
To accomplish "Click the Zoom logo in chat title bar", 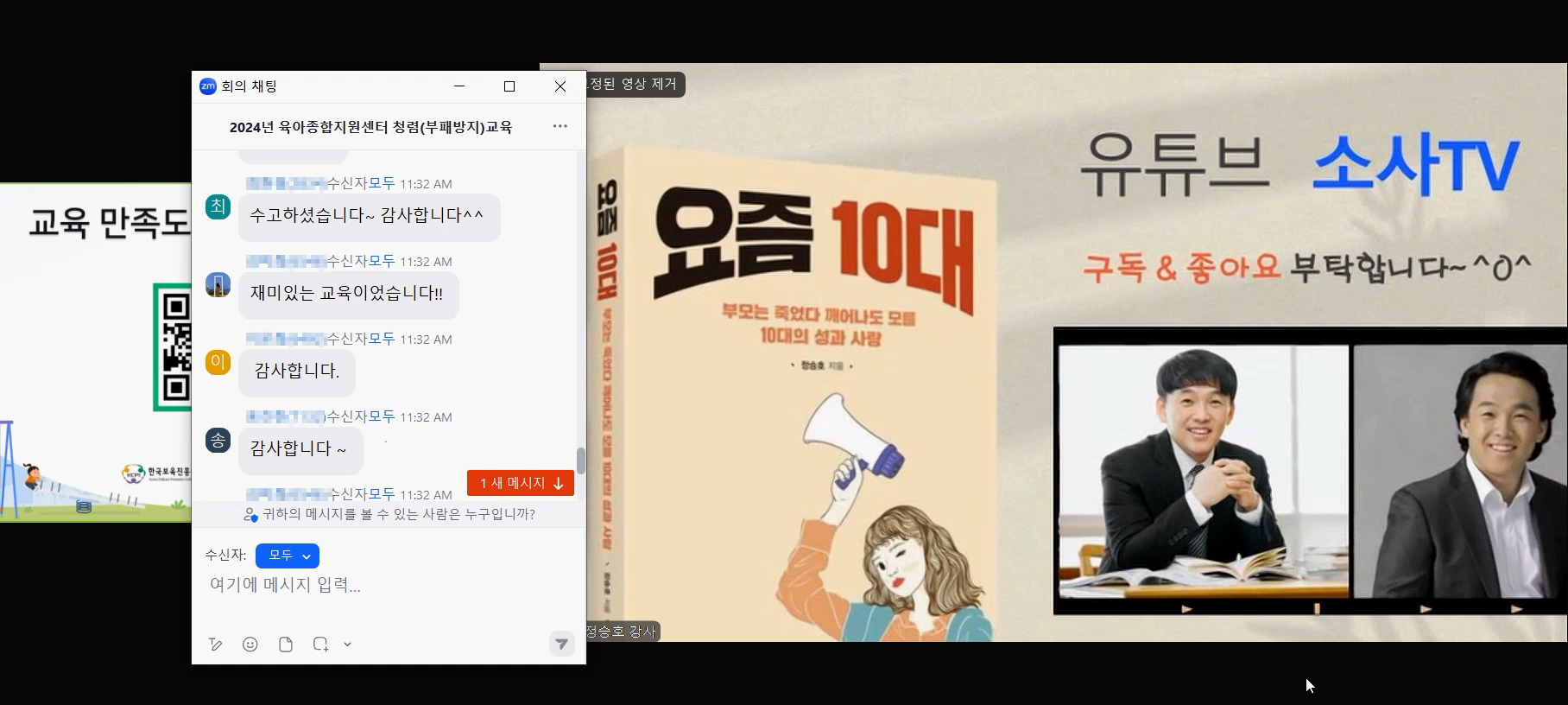I will click(208, 86).
